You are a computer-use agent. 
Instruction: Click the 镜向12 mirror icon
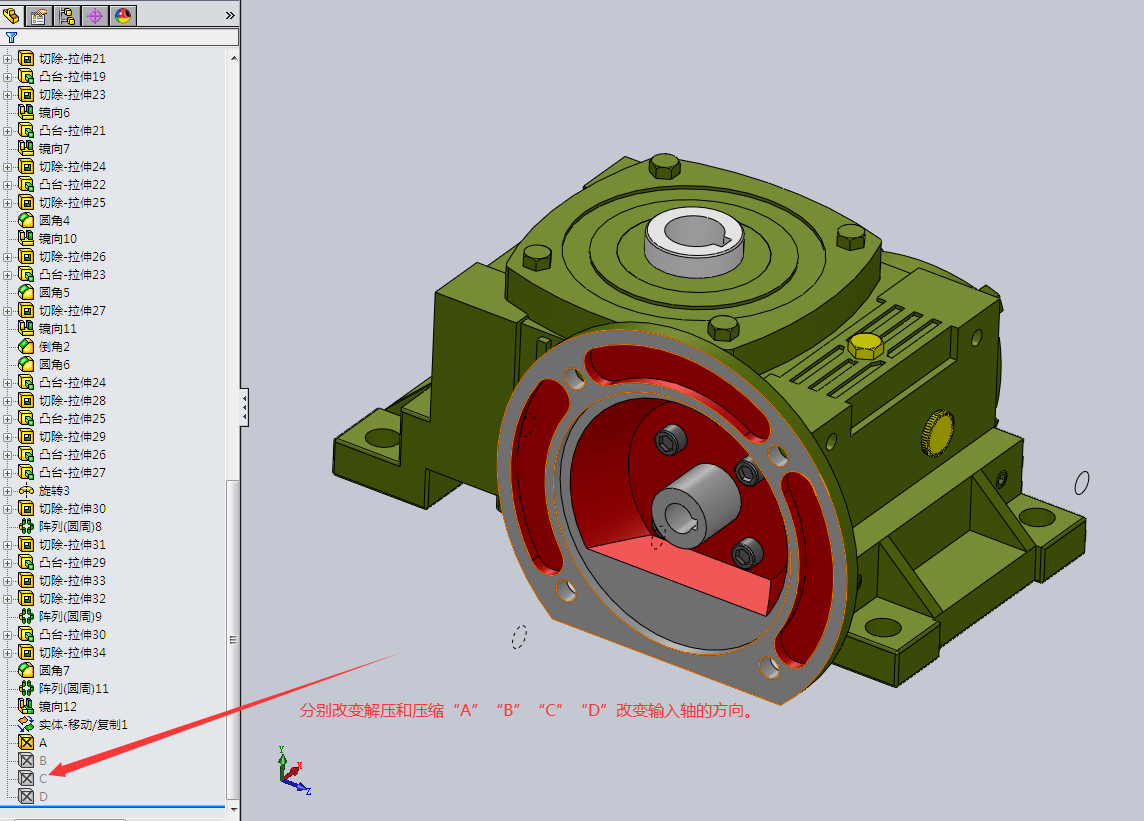(26, 706)
